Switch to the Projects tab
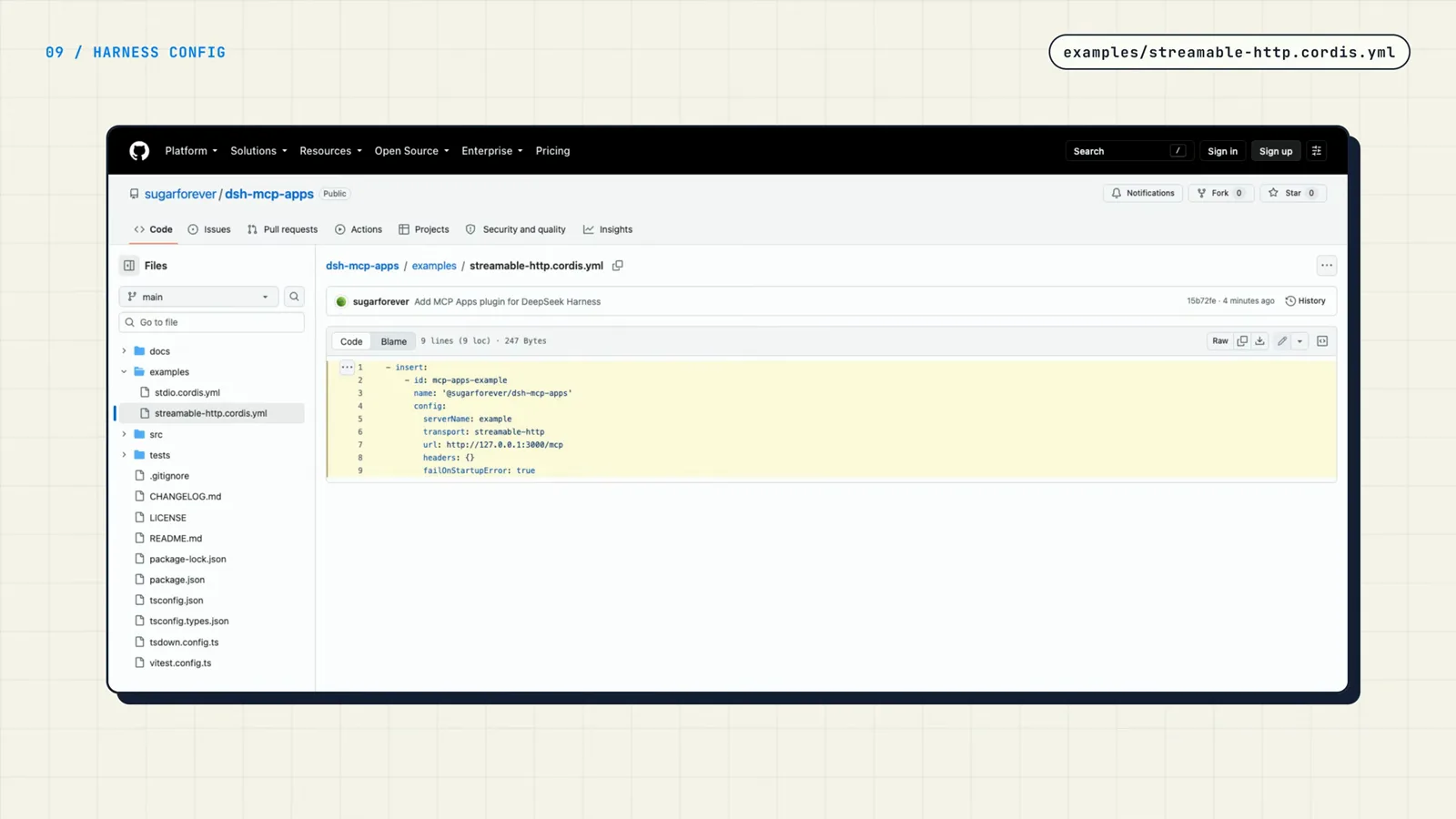The image size is (1456, 819). [x=424, y=229]
